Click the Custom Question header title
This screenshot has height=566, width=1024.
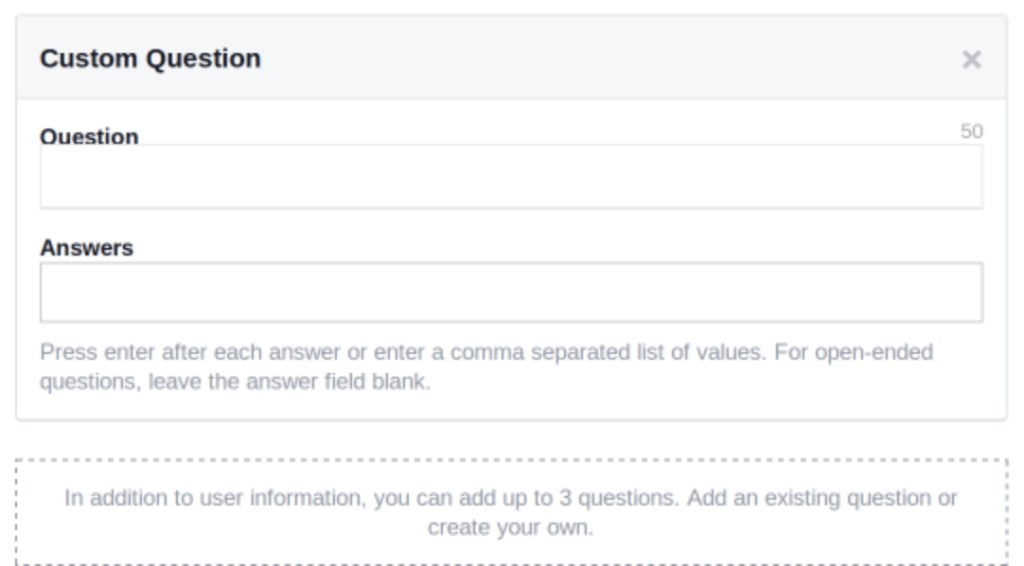(150, 58)
